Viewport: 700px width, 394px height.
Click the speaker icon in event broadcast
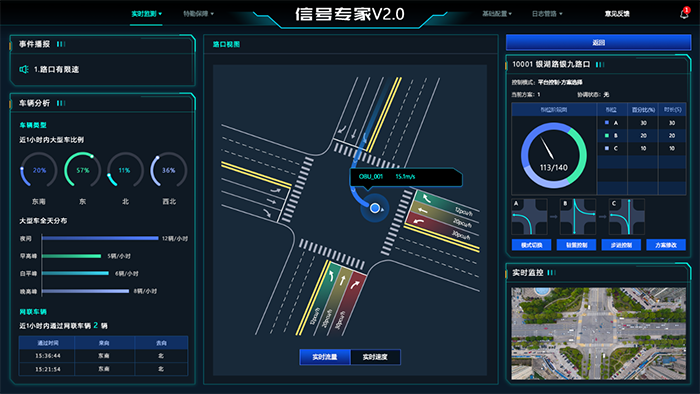point(24,69)
